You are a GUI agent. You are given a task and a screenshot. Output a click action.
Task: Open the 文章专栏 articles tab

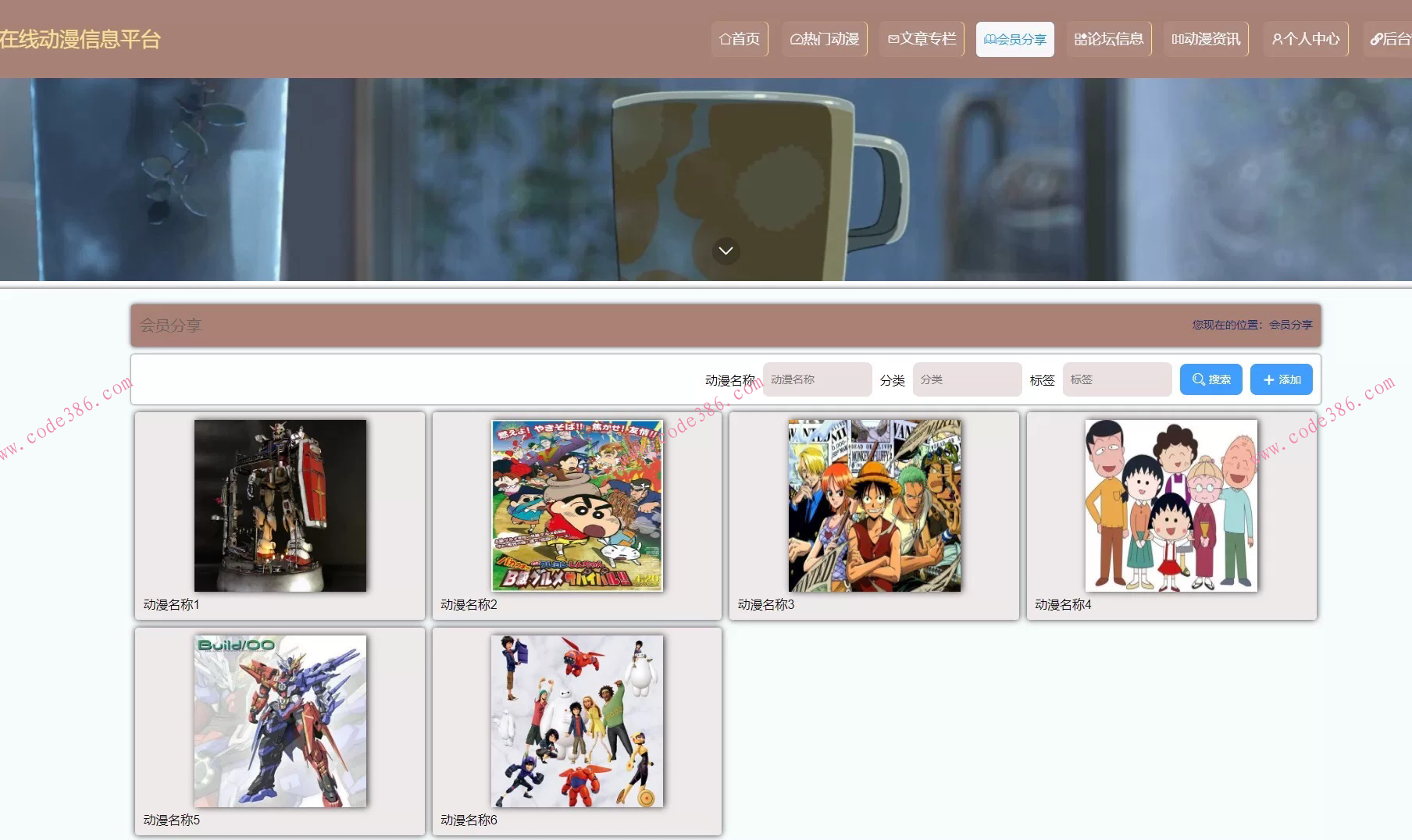pyautogui.click(x=922, y=39)
